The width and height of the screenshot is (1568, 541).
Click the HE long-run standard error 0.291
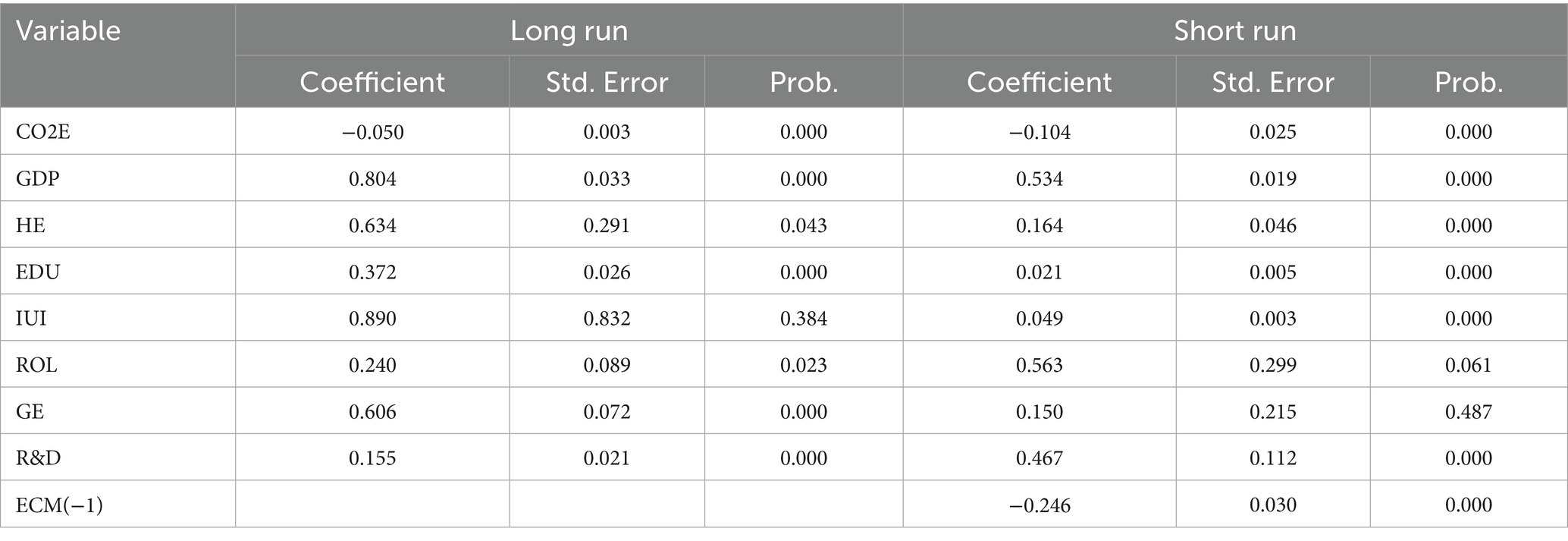[607, 225]
